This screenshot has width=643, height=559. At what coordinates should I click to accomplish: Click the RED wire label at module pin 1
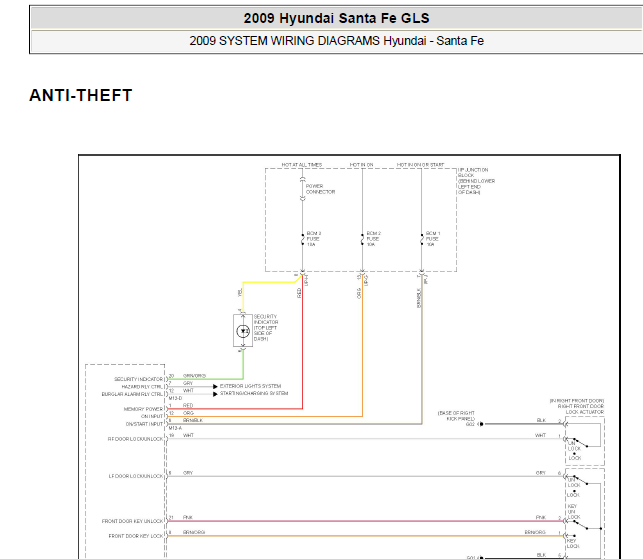tap(188, 406)
